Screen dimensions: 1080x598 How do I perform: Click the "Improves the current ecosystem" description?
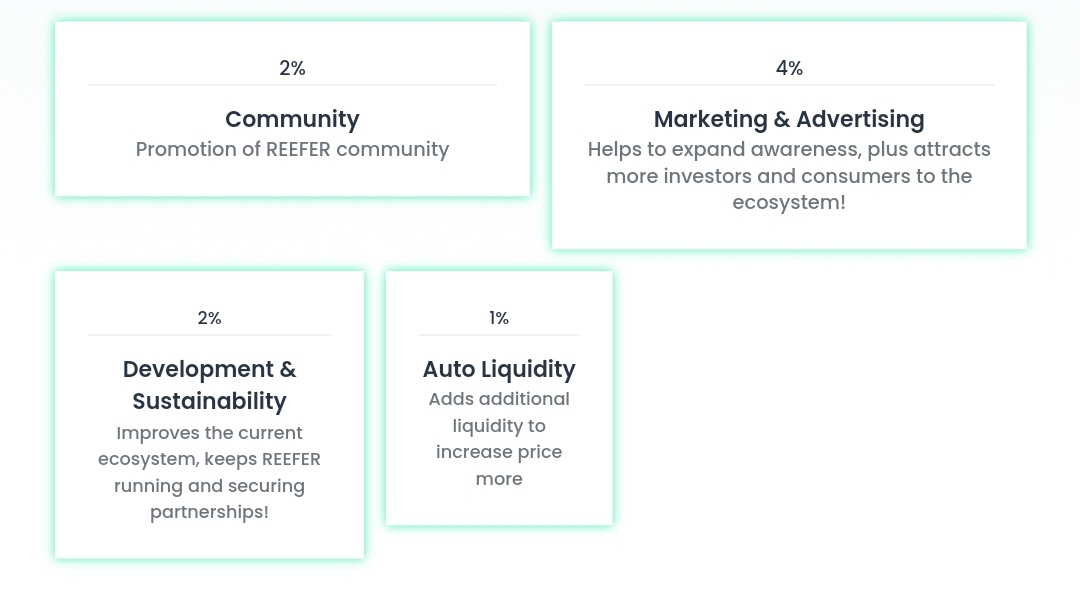pyautogui.click(x=209, y=433)
